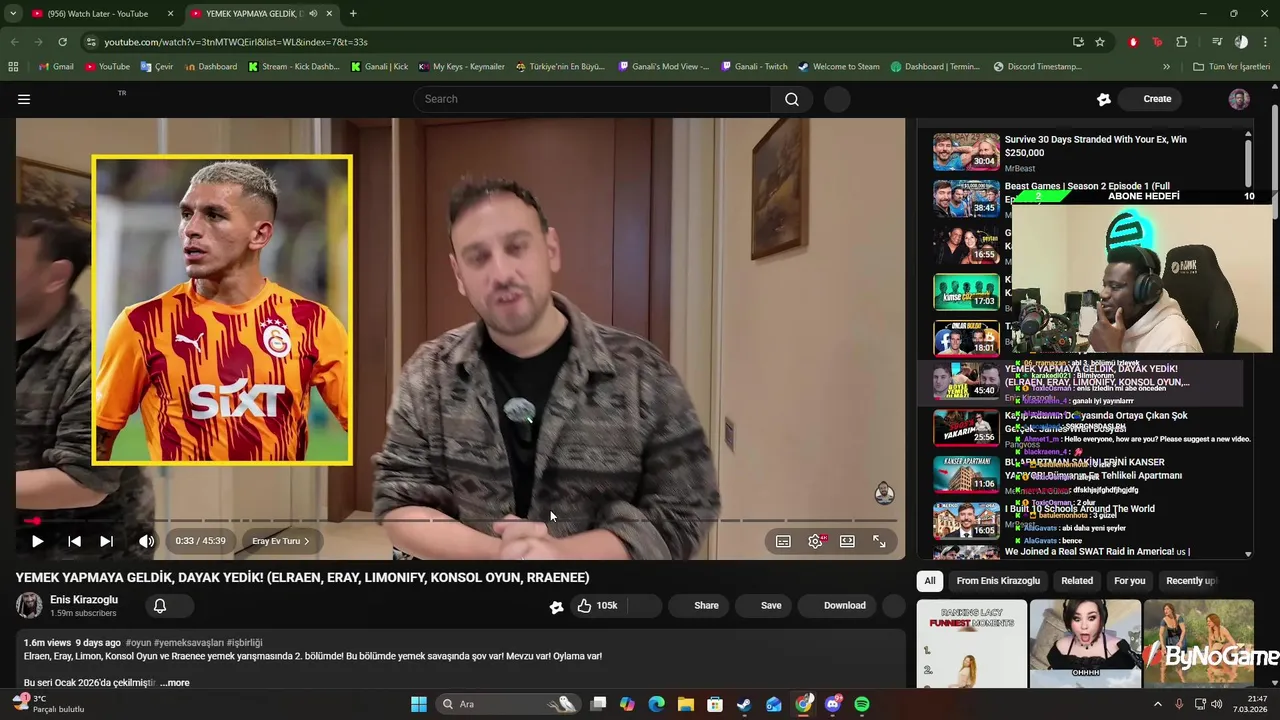Open the tab search dropdown
The width and height of the screenshot is (1280, 720).
[13, 14]
